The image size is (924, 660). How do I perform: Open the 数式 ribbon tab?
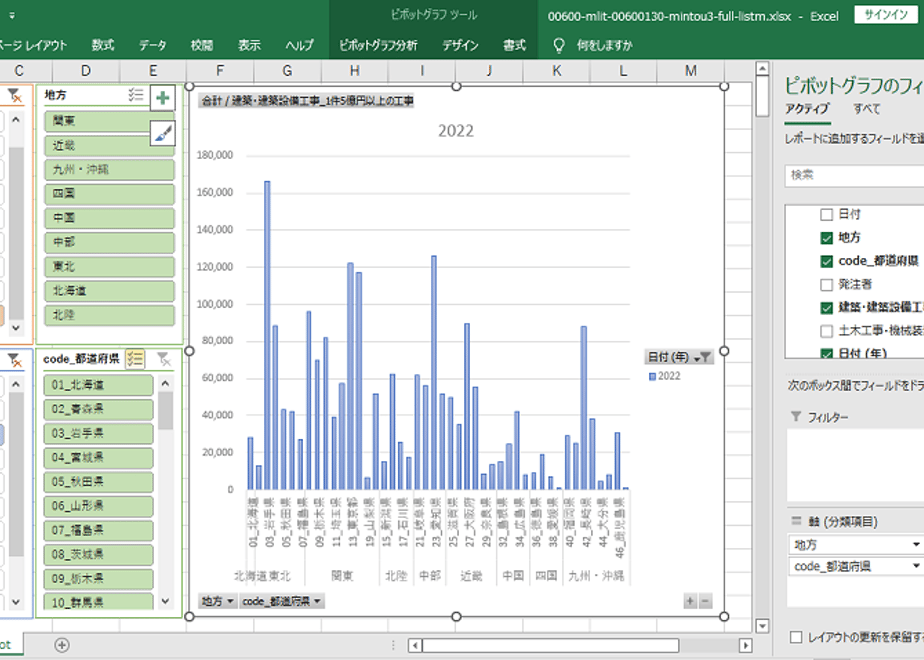(x=103, y=45)
